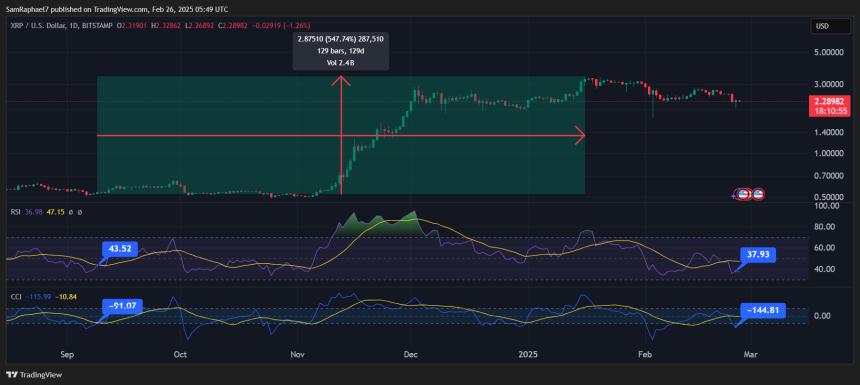Click the second US flag economic event icon

click(x=758, y=194)
